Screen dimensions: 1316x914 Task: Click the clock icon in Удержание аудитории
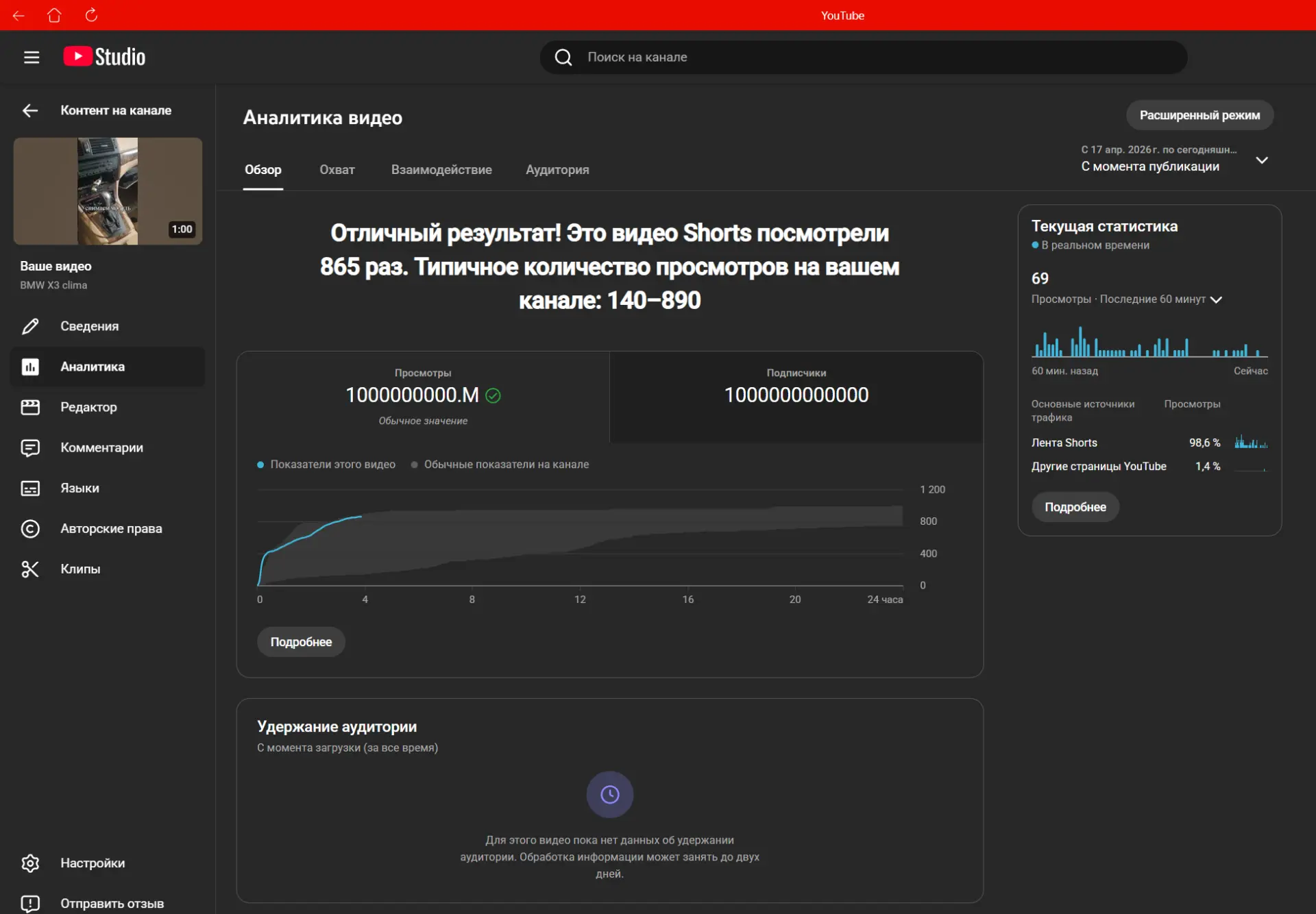click(x=610, y=794)
